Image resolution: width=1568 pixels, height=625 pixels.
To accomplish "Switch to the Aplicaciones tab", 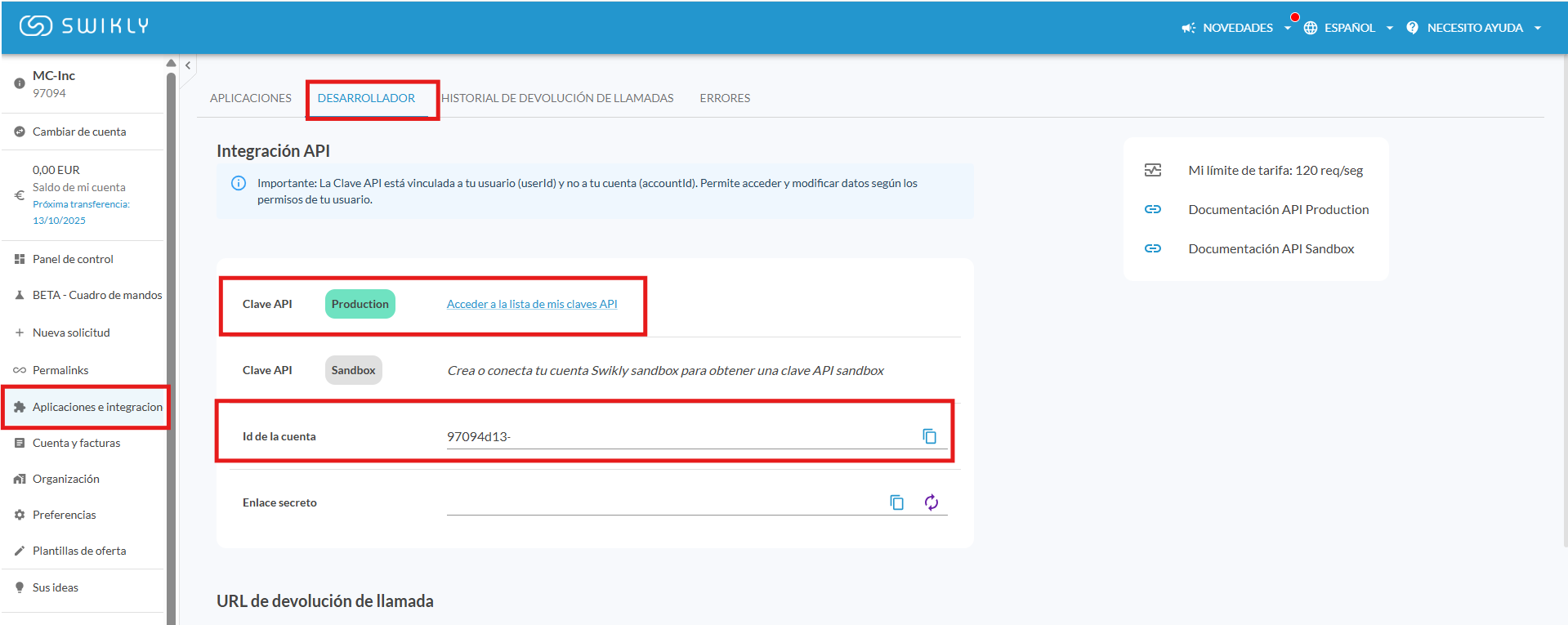I will (x=251, y=98).
